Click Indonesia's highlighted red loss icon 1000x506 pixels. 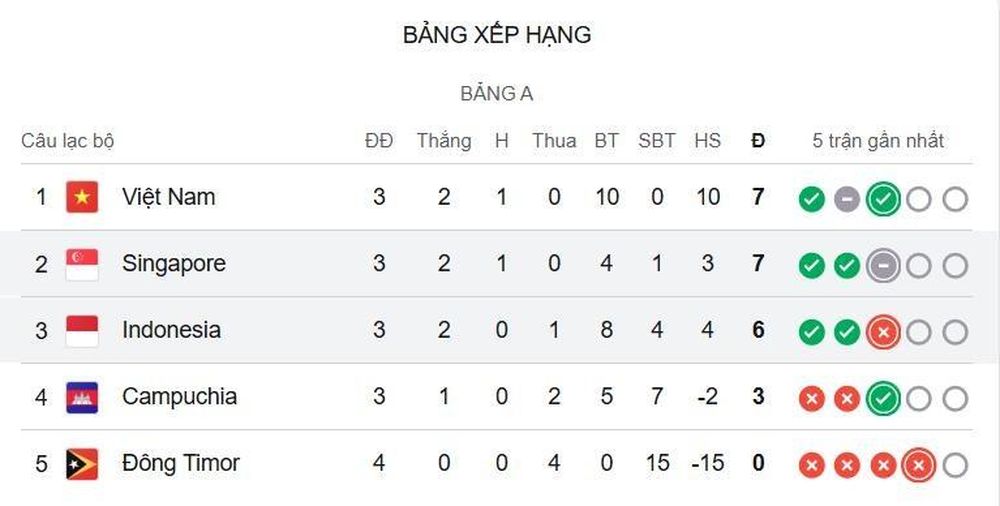pos(883,332)
